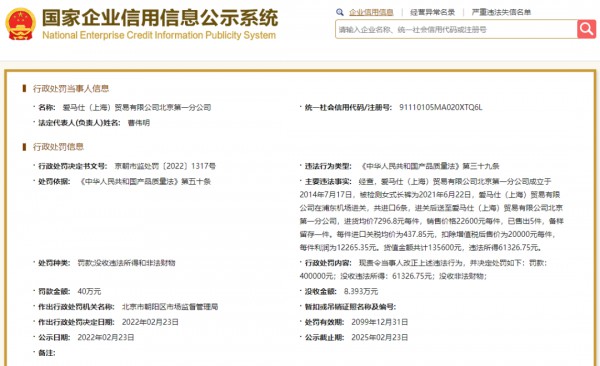The width and height of the screenshot is (600, 366).
Task: Click the 罚款金额 label
Action: pyautogui.click(x=54, y=291)
